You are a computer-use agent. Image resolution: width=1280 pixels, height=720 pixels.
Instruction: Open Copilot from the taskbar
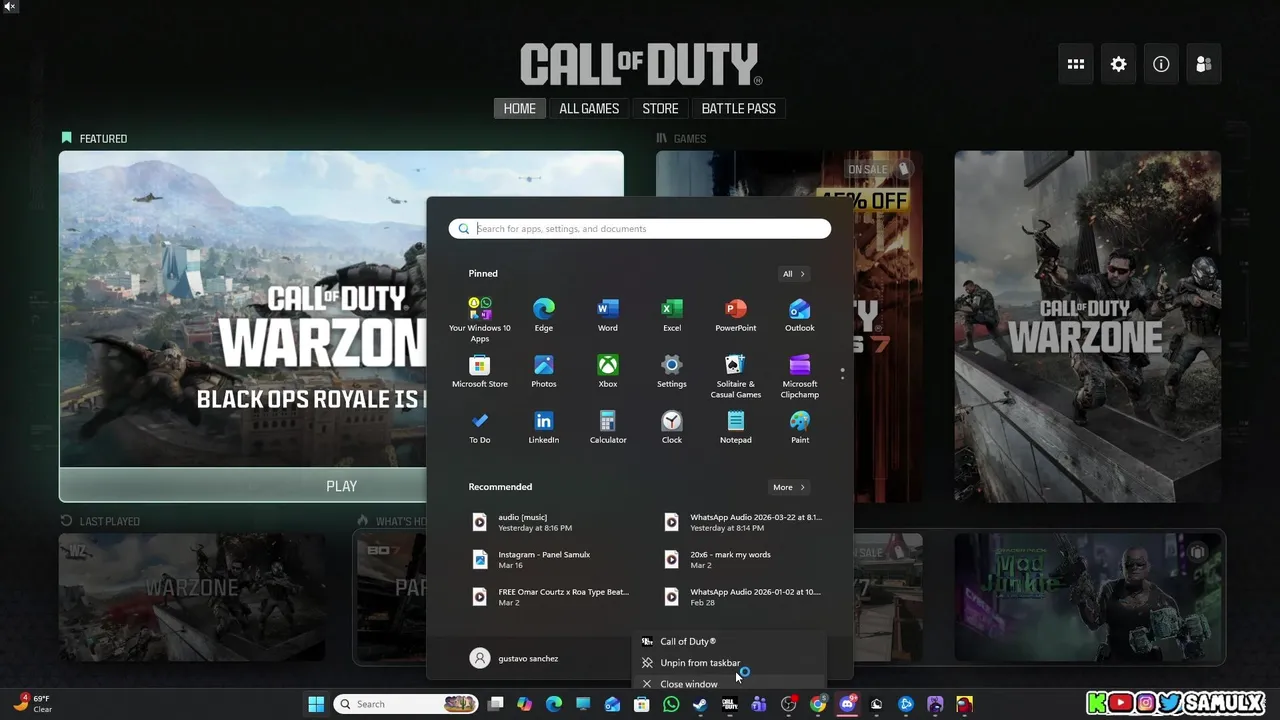pos(524,704)
